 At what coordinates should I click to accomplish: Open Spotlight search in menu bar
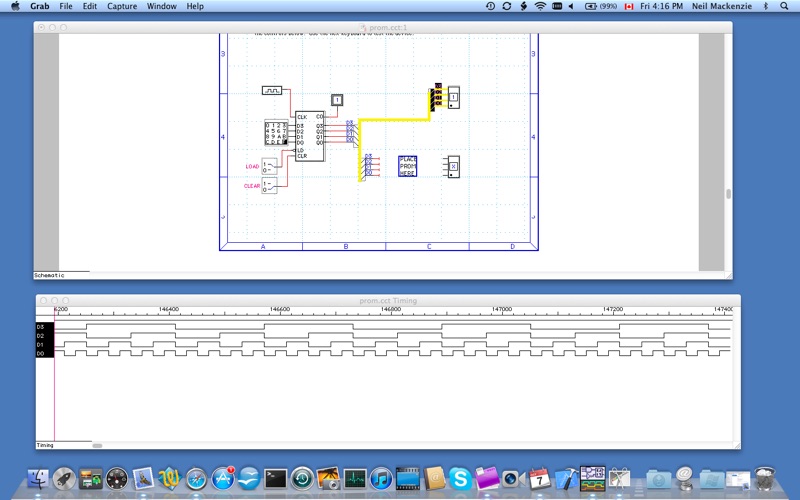tap(784, 6)
